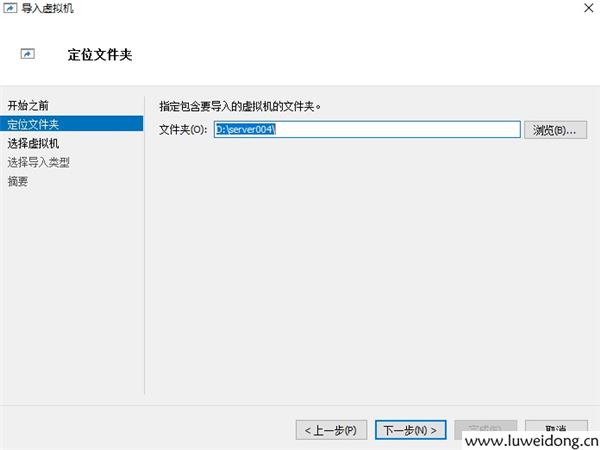Click the 定位文件夹 page heading text
The width and height of the screenshot is (600, 450).
pos(100,54)
